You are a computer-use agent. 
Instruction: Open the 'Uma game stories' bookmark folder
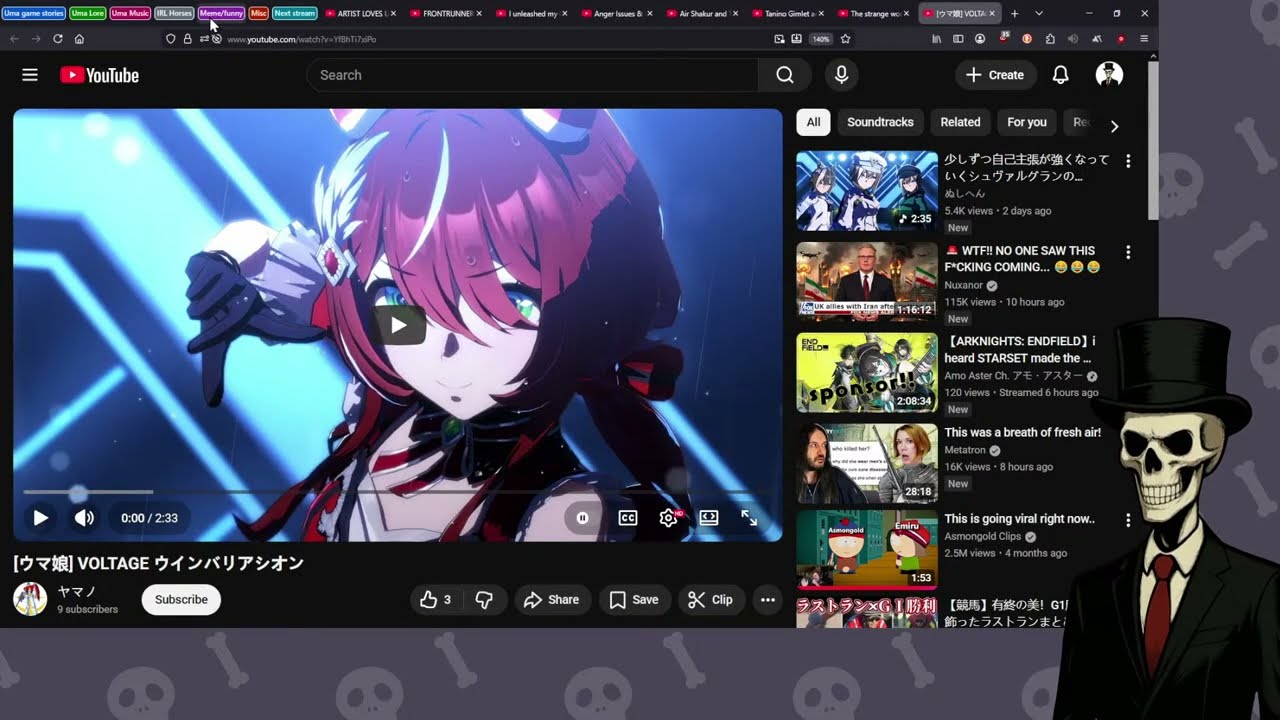click(x=34, y=13)
